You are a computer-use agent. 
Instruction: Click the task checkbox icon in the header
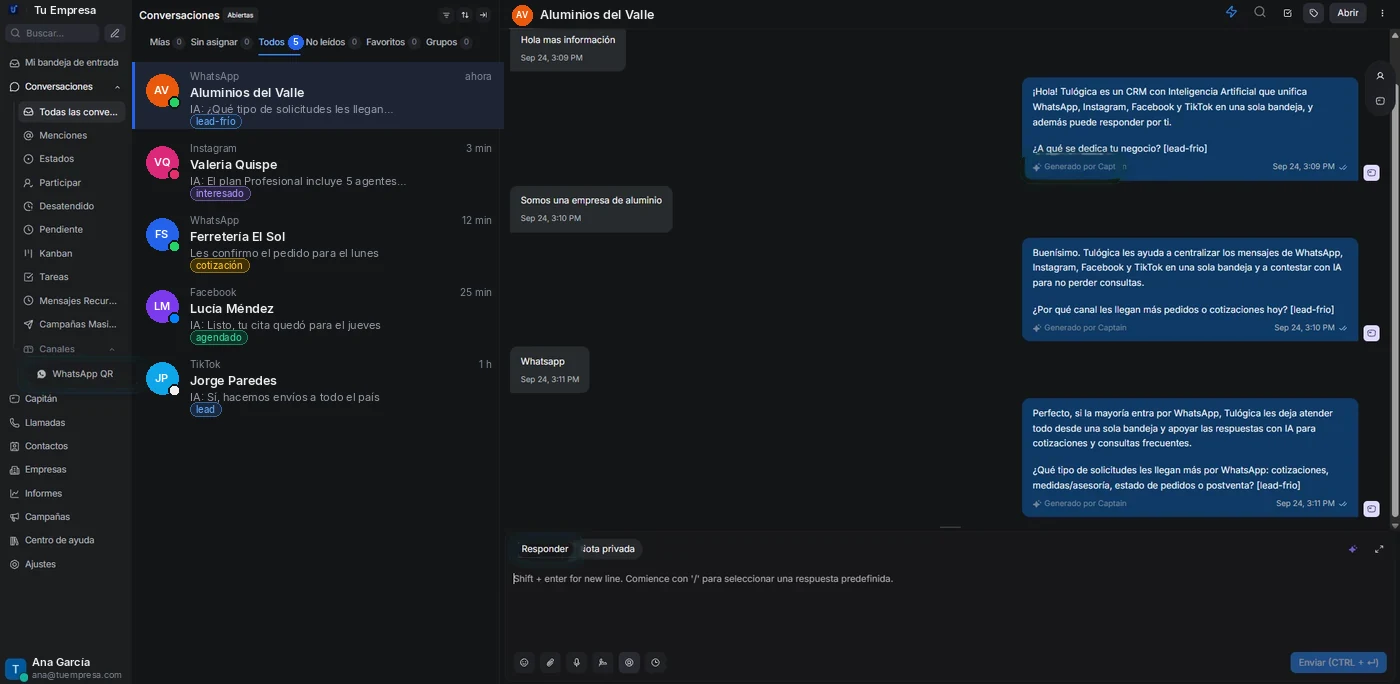pyautogui.click(x=1287, y=13)
